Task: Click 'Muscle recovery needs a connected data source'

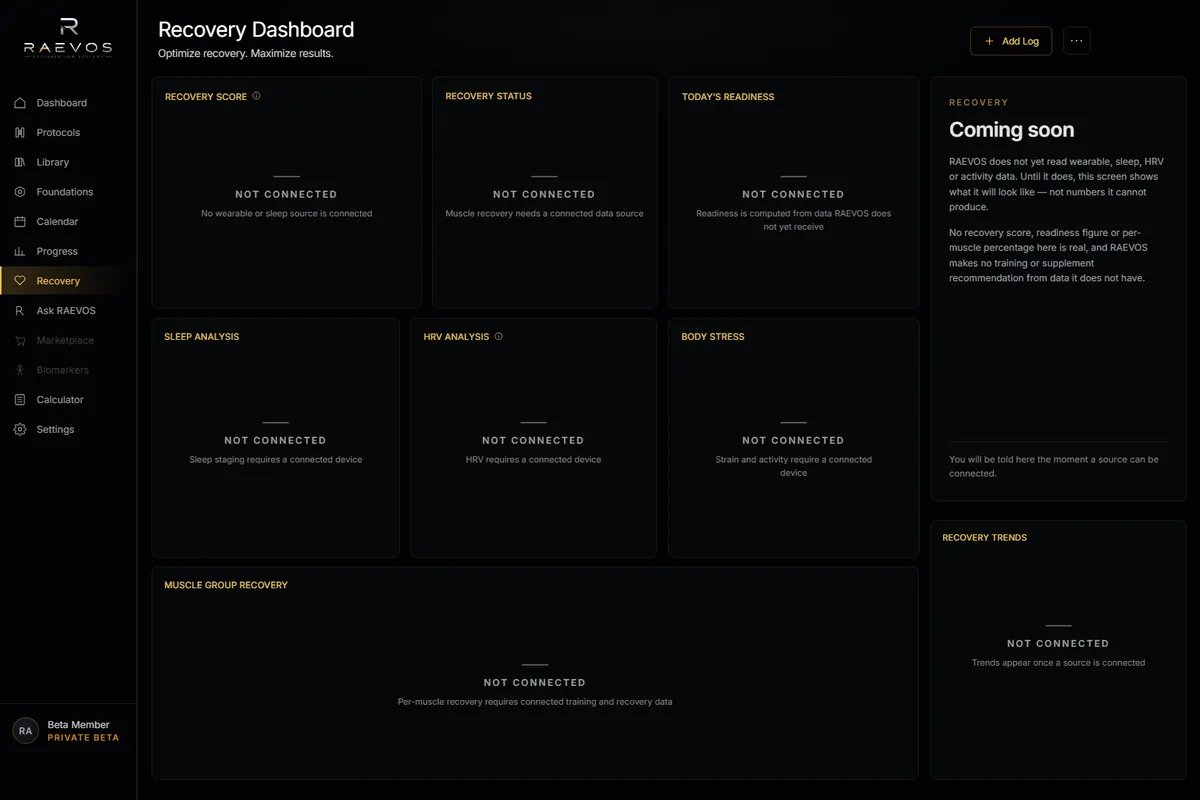Action: pos(544,214)
